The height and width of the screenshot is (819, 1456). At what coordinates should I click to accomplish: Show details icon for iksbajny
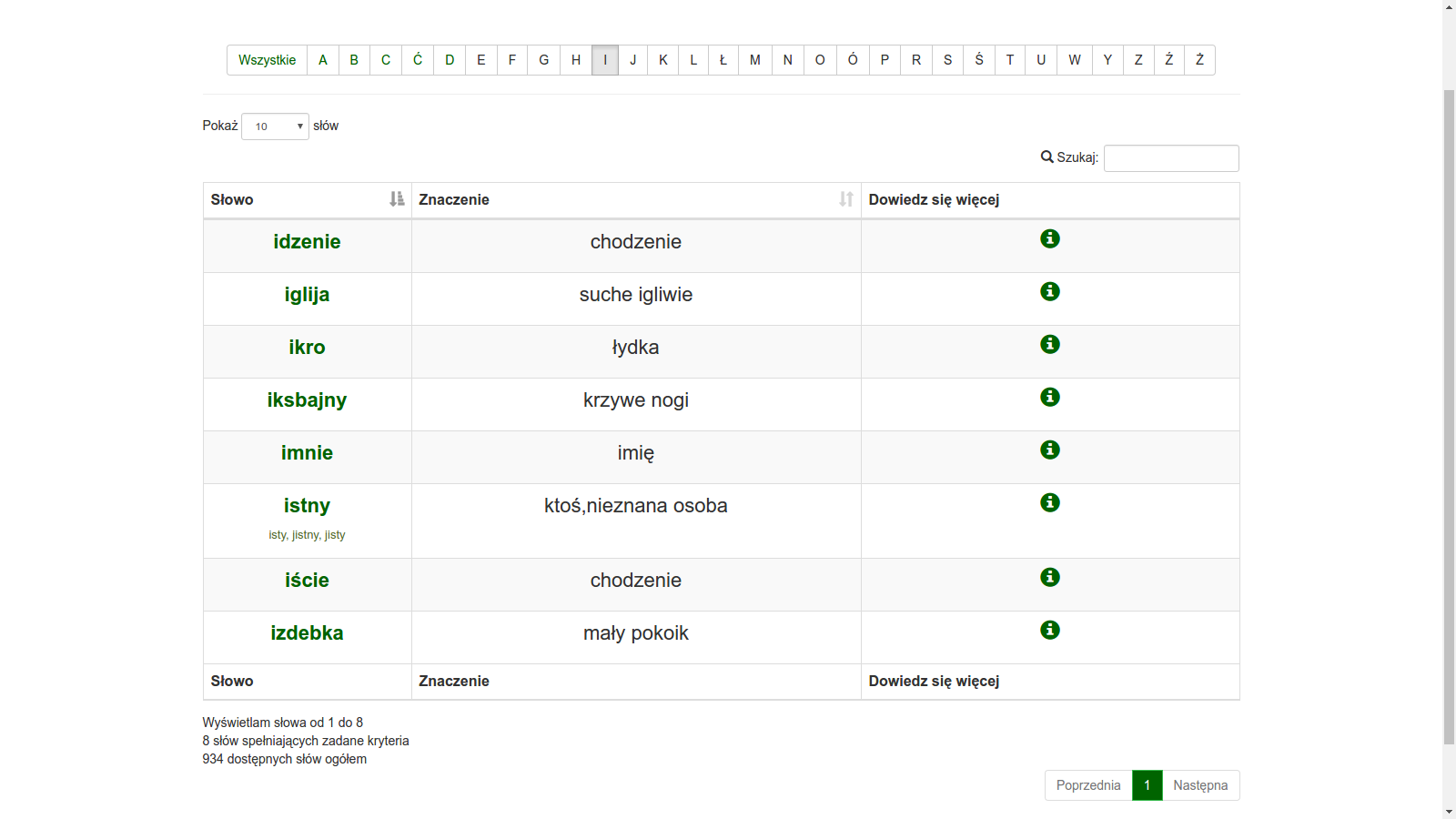[1049, 397]
